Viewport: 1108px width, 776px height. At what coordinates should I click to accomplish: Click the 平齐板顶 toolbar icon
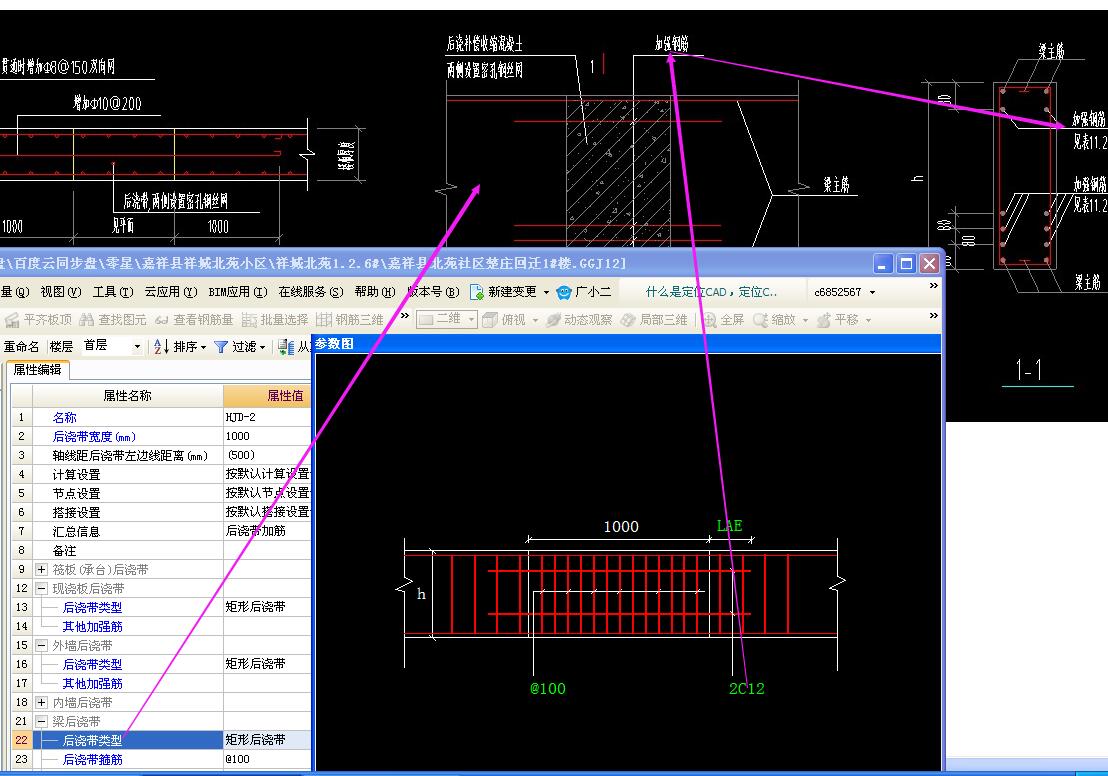11,320
